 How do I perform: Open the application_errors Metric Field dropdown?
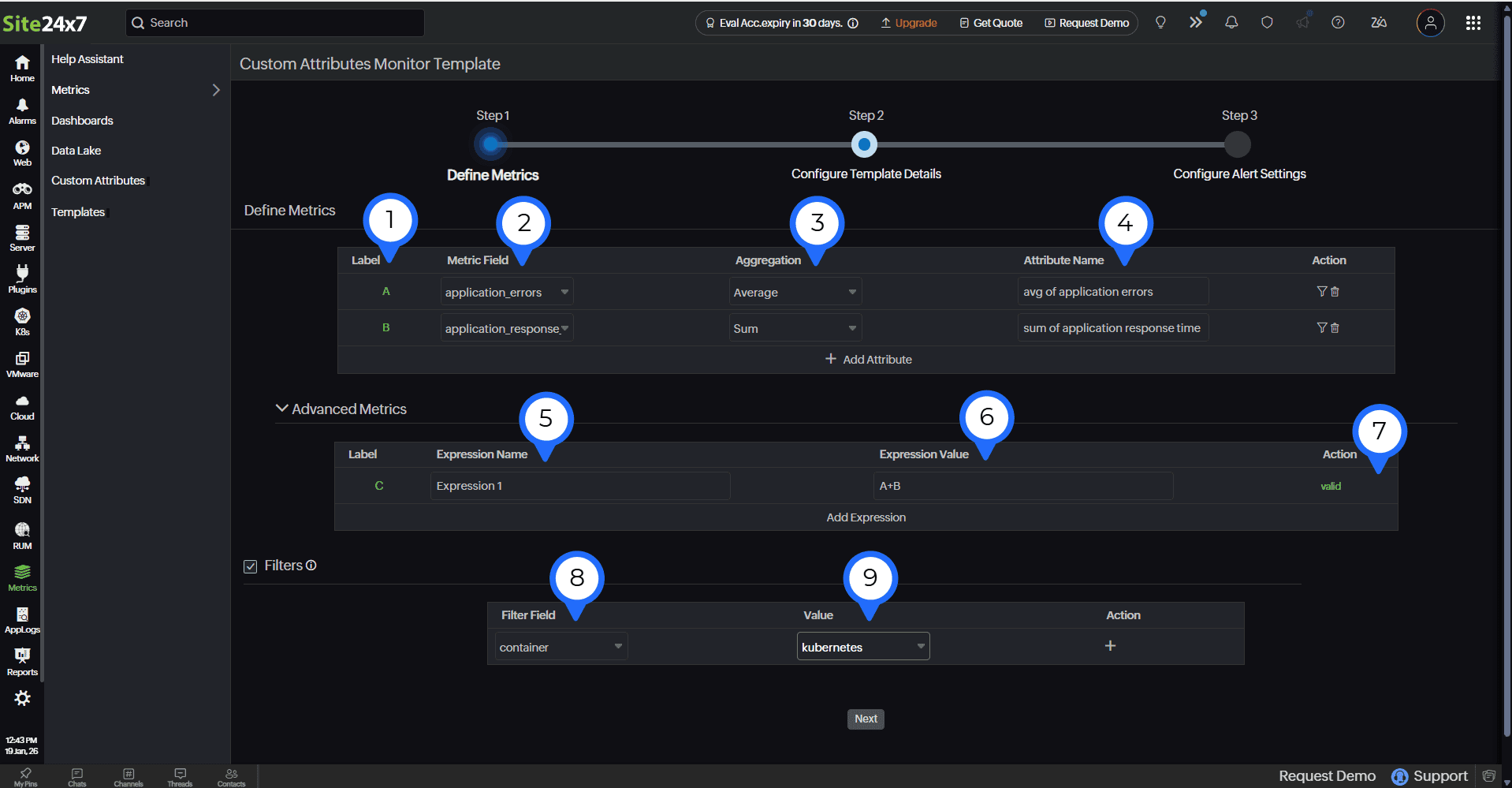(506, 292)
